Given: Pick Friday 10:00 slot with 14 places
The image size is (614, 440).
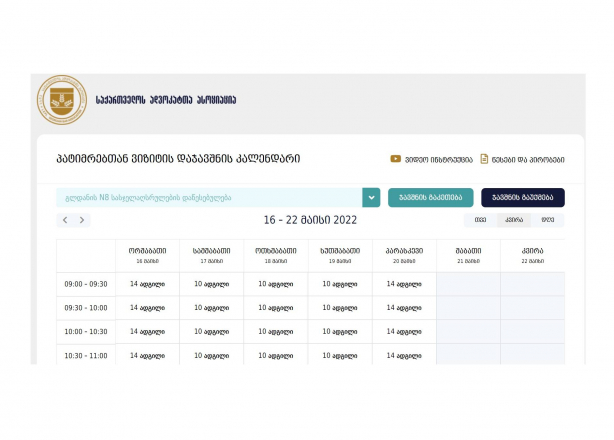Looking at the screenshot, I should [x=405, y=332].
